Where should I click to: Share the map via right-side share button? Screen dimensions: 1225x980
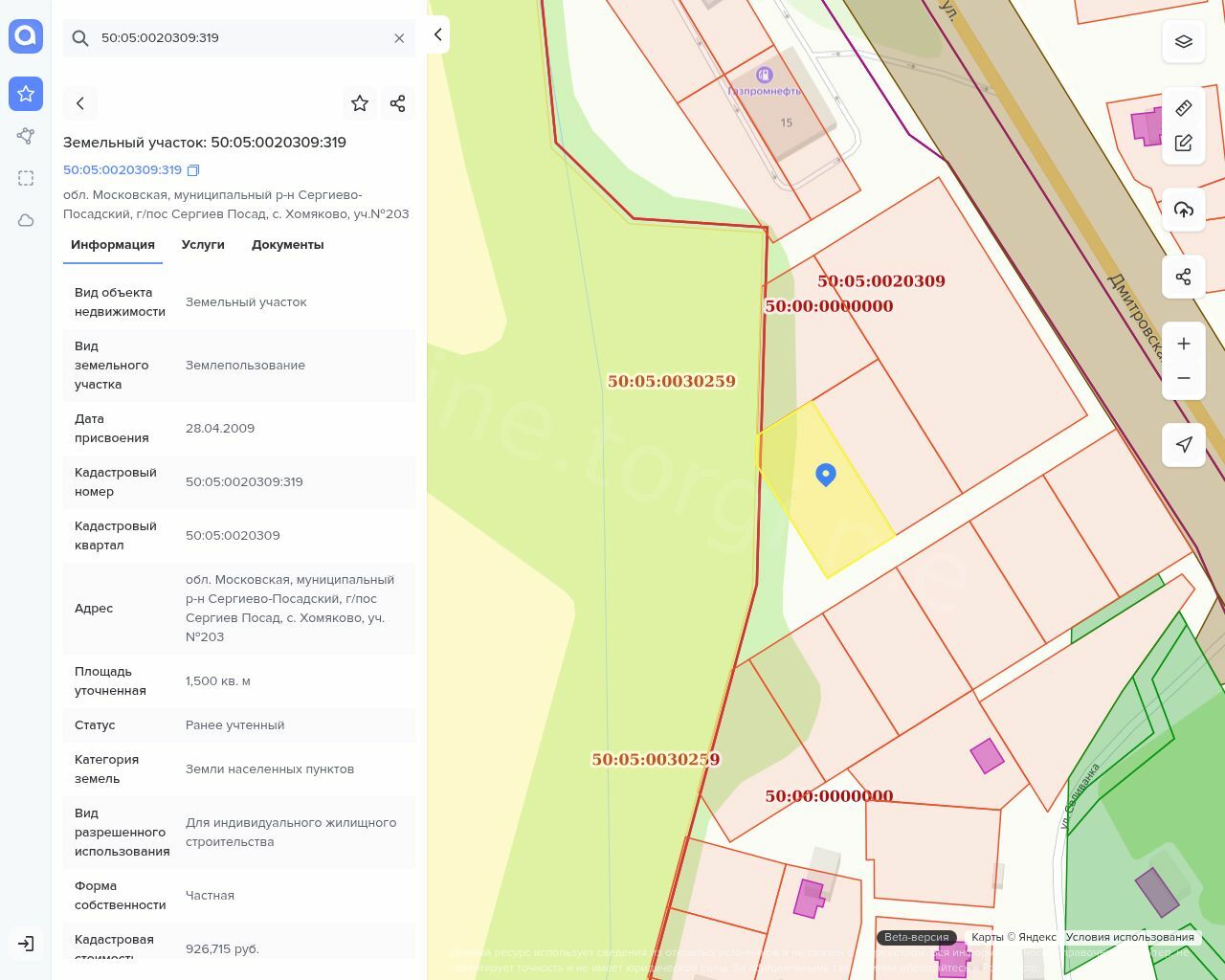1184,277
